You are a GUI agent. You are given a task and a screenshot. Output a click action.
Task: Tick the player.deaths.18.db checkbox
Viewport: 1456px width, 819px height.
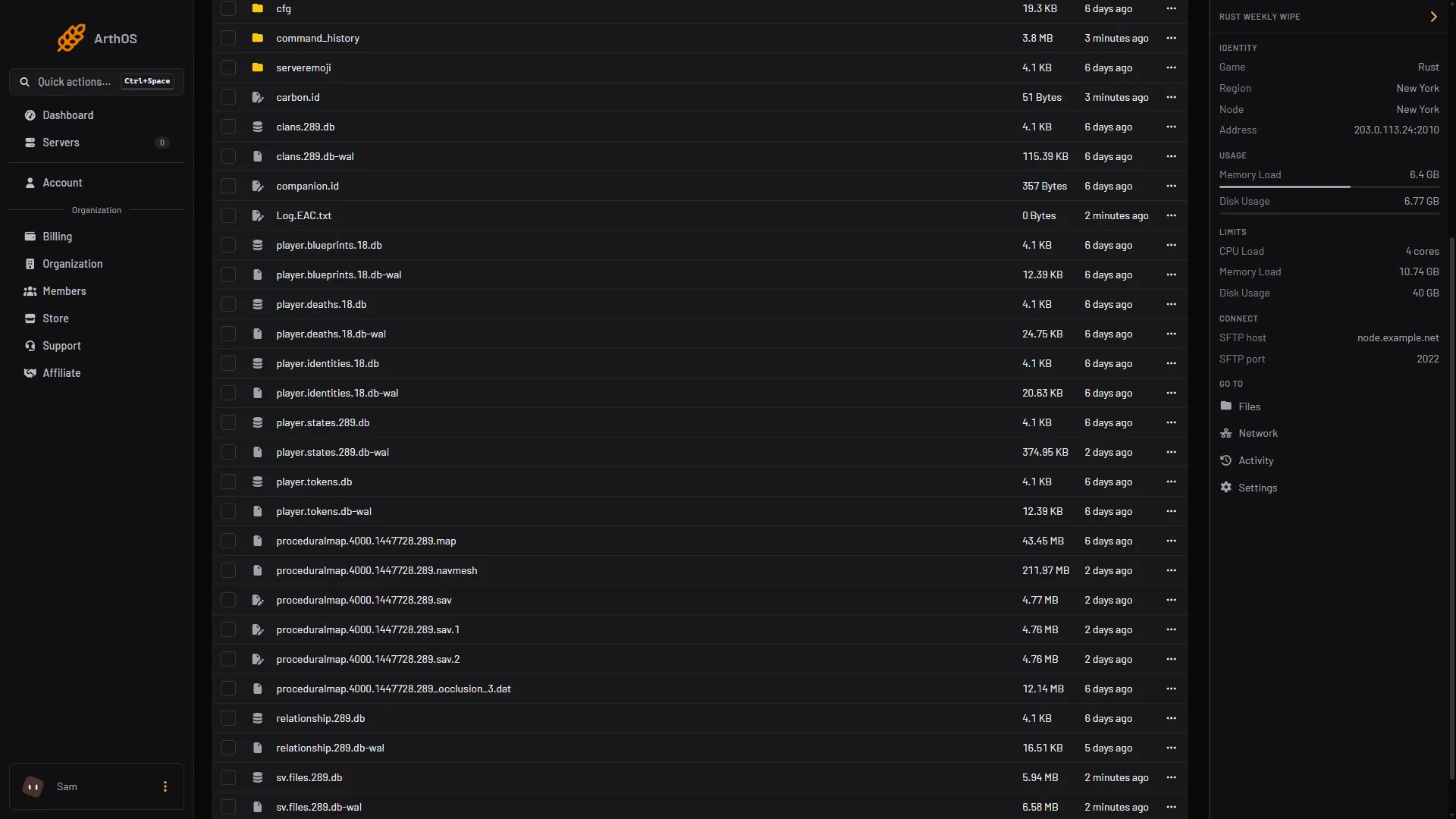[x=228, y=304]
